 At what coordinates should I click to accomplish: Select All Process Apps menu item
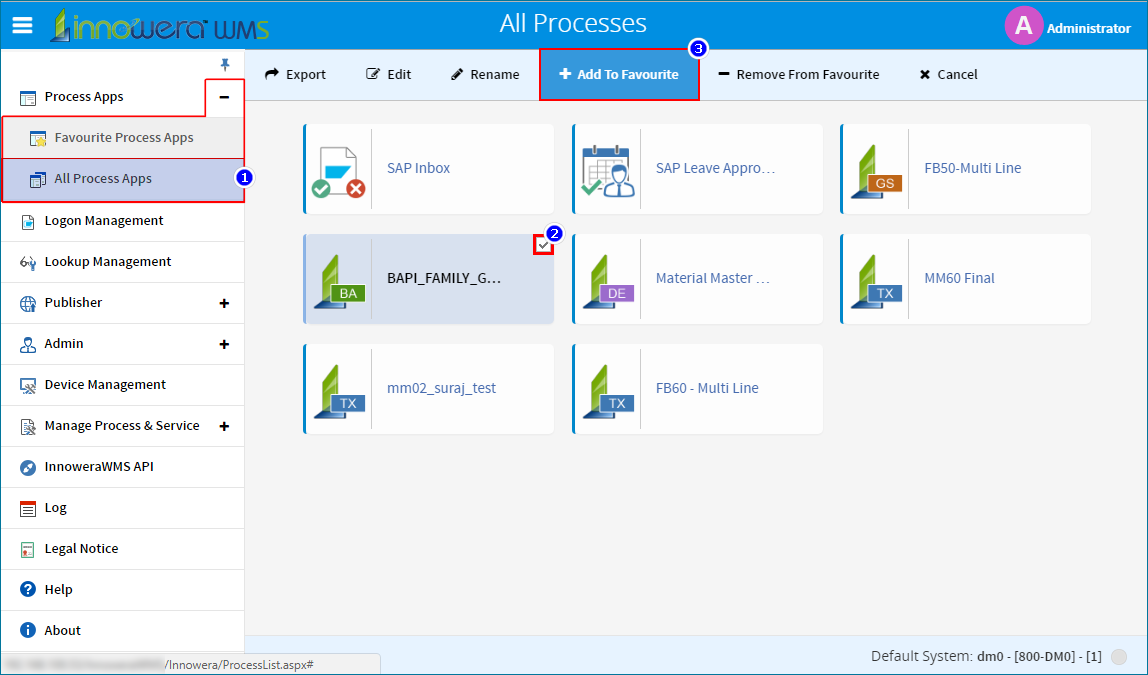pyautogui.click(x=123, y=179)
